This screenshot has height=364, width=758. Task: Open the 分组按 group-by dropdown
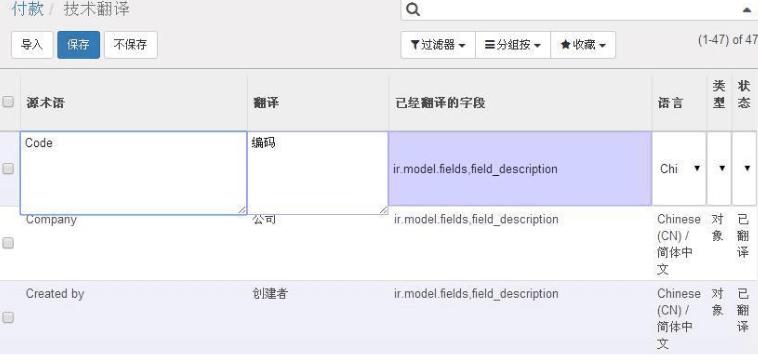click(513, 45)
